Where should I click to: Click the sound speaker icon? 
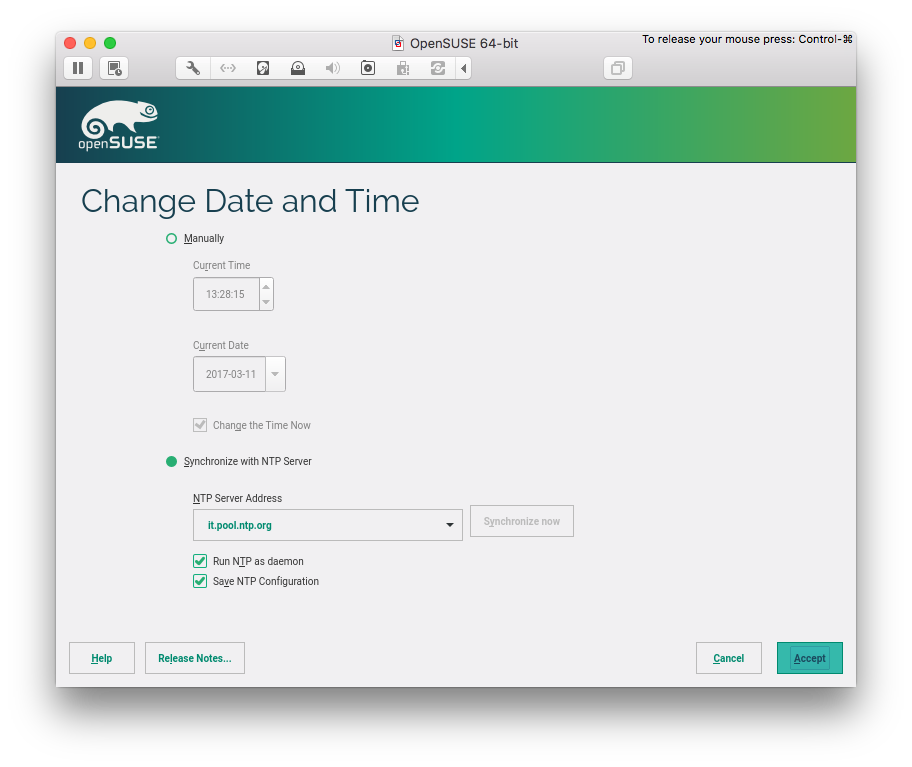[x=333, y=68]
